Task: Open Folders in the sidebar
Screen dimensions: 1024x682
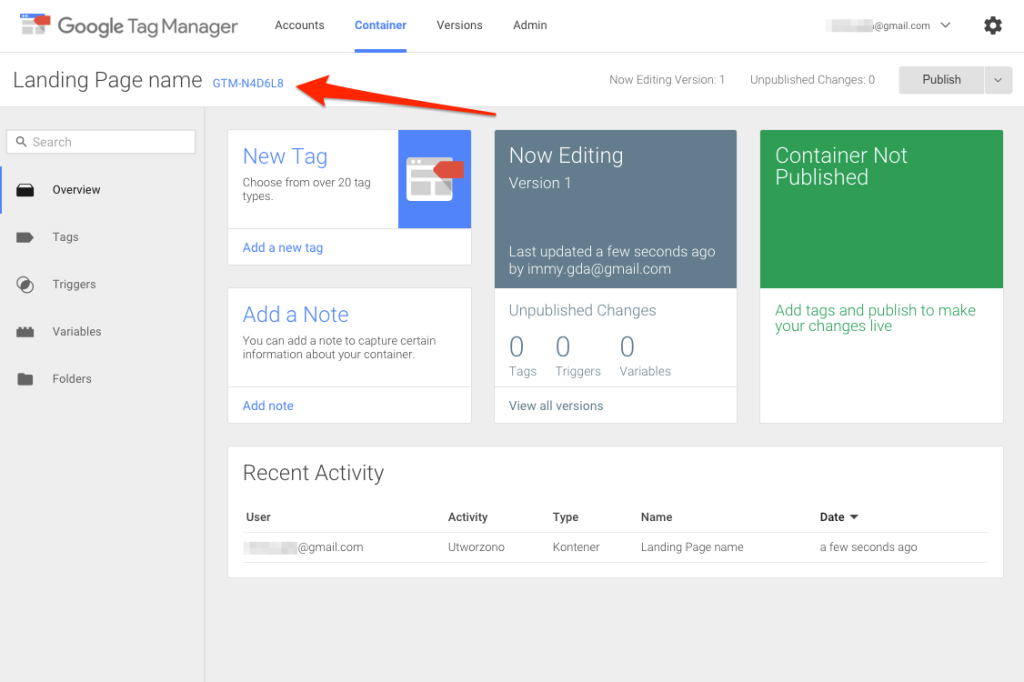Action: 72,379
